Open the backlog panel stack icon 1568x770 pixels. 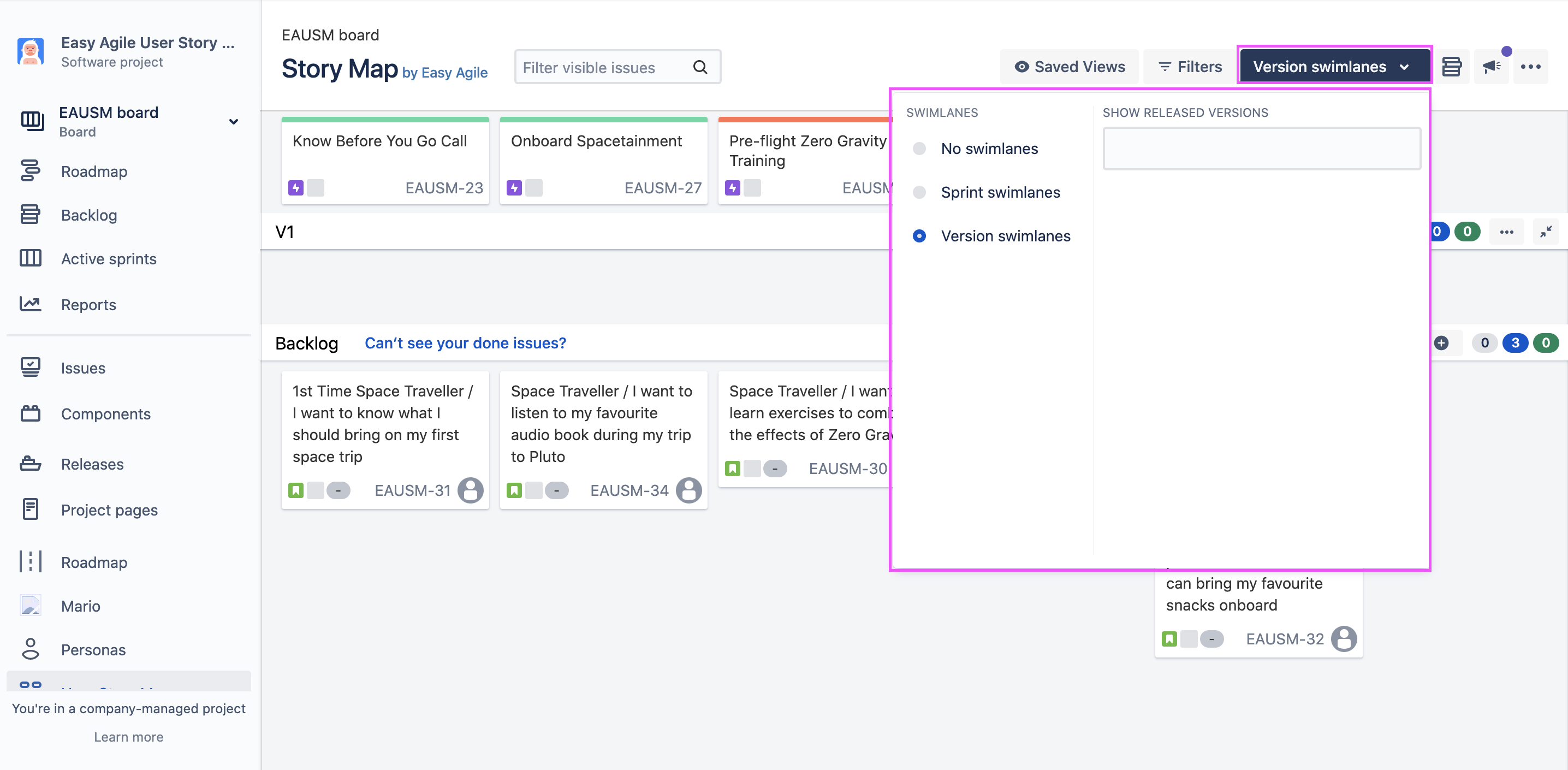point(1451,67)
